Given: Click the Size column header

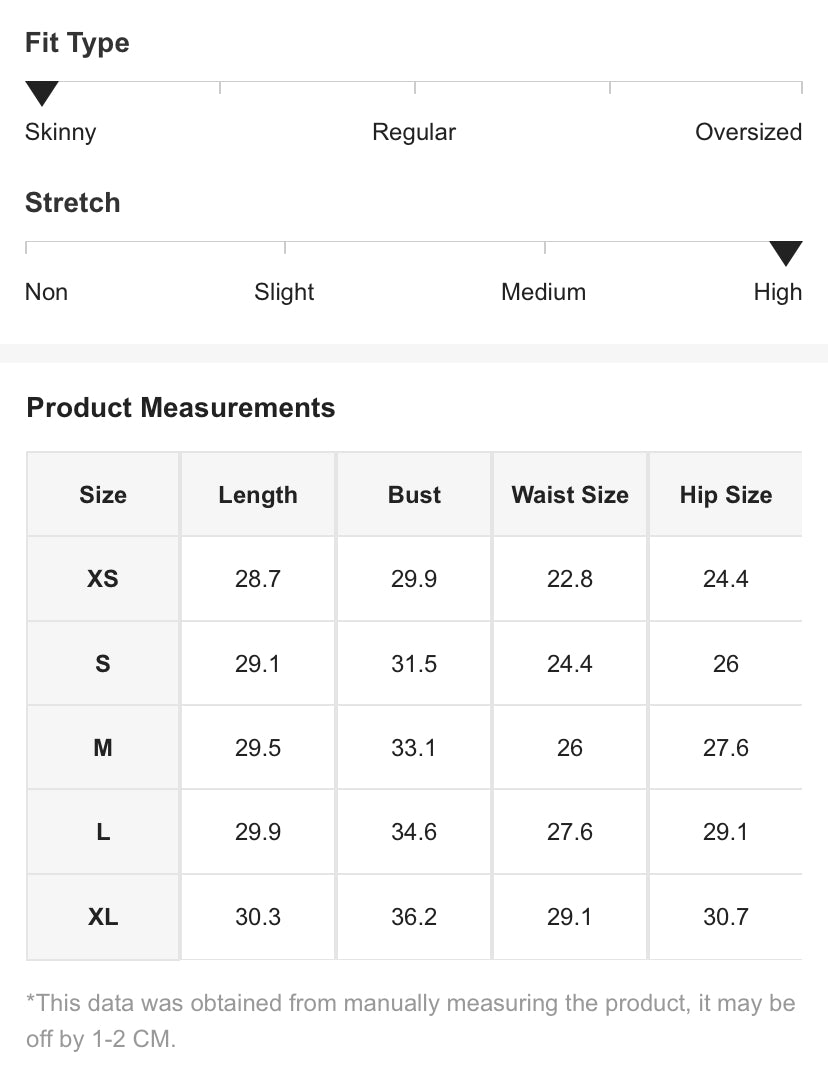Looking at the screenshot, I should tap(103, 495).
